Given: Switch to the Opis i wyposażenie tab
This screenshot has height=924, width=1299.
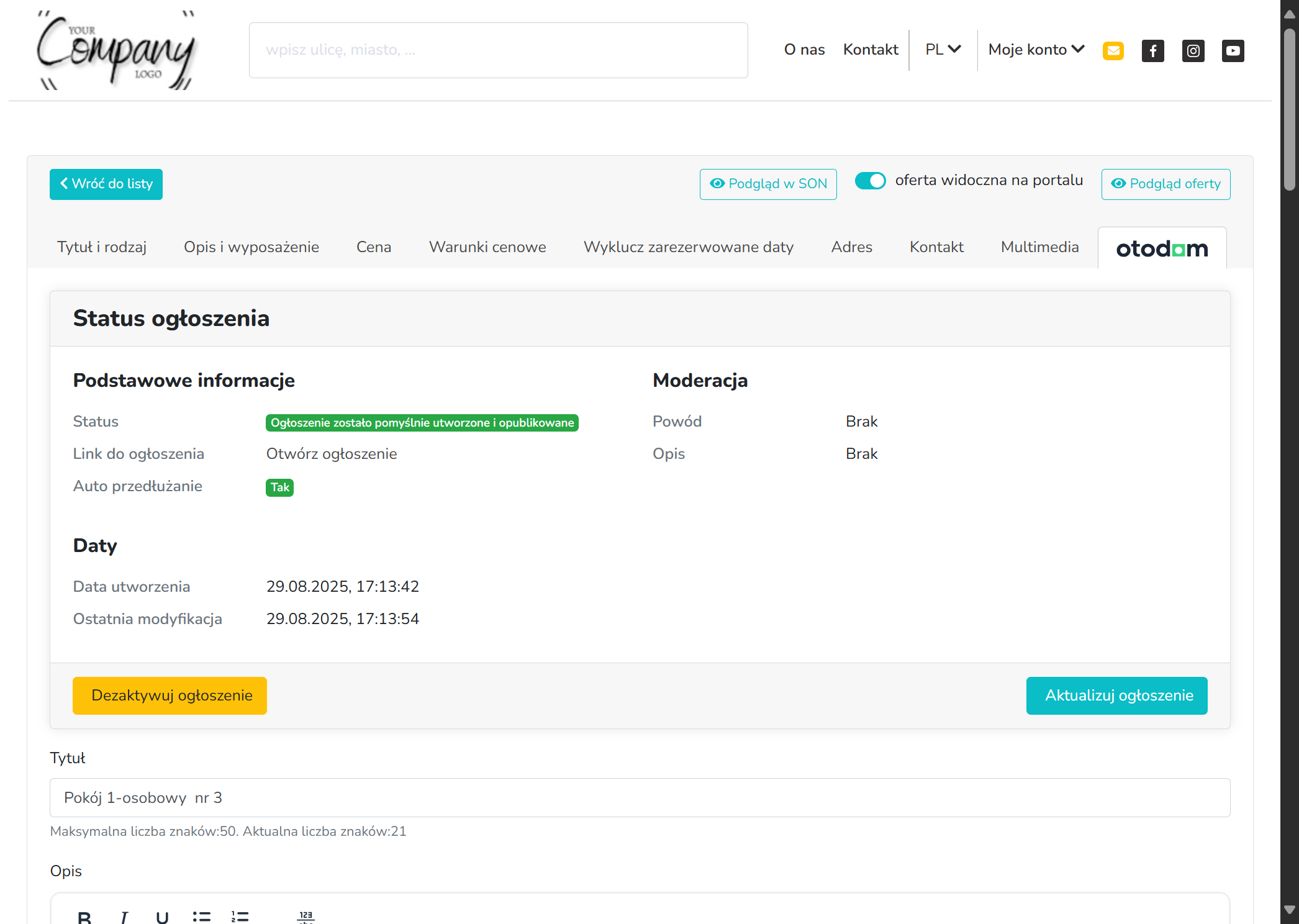Looking at the screenshot, I should pos(251,247).
